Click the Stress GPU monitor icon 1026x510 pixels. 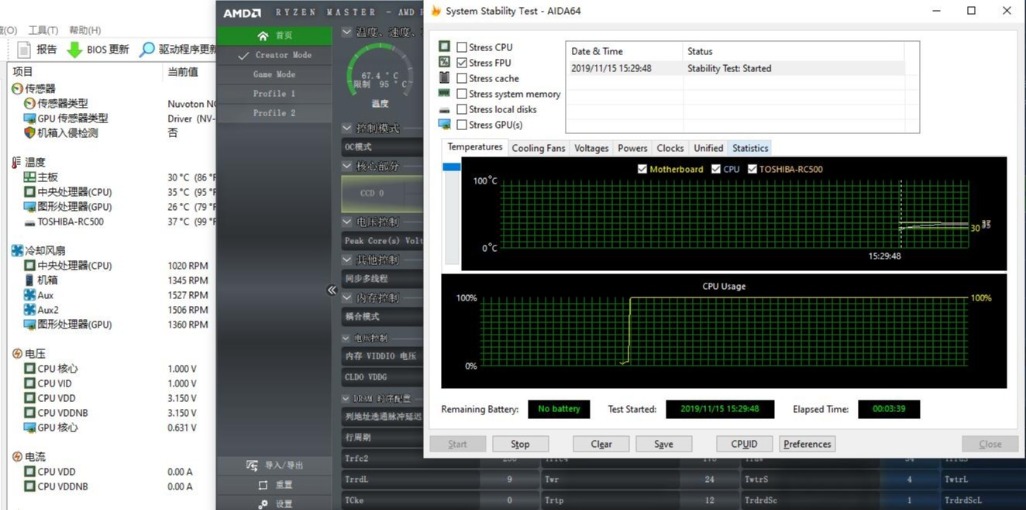click(x=444, y=124)
